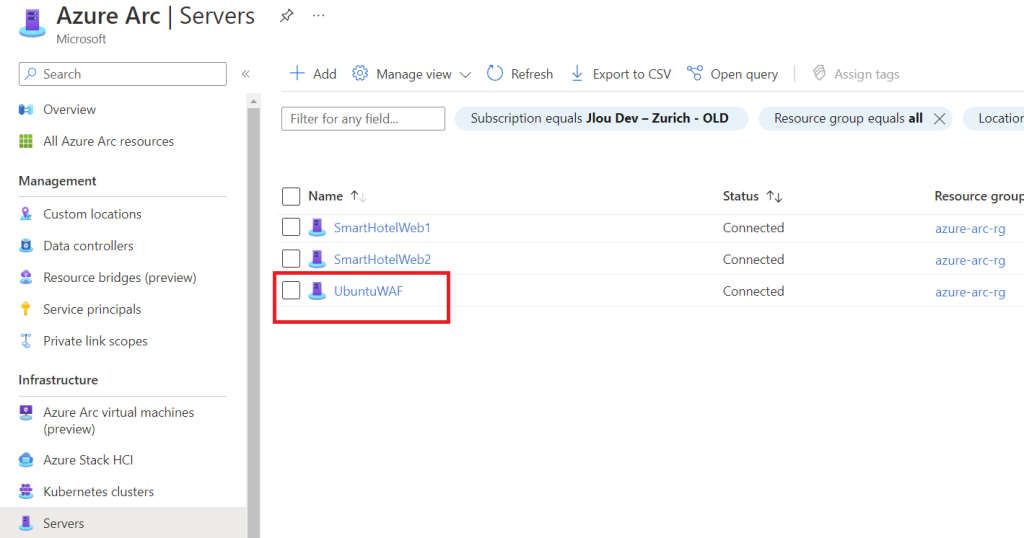This screenshot has width=1024, height=538.
Task: Click the Filter for any field box
Action: pyautogui.click(x=363, y=119)
